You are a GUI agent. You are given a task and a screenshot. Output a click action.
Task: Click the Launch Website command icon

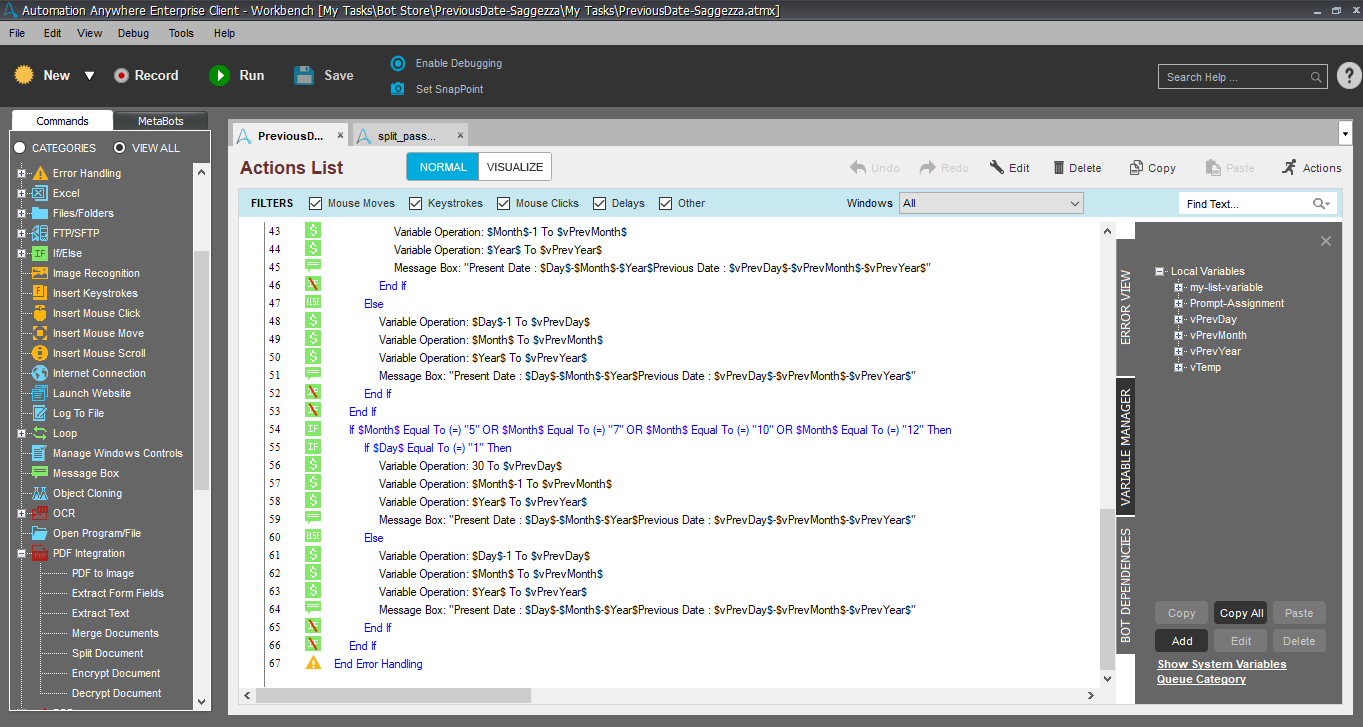[x=40, y=393]
